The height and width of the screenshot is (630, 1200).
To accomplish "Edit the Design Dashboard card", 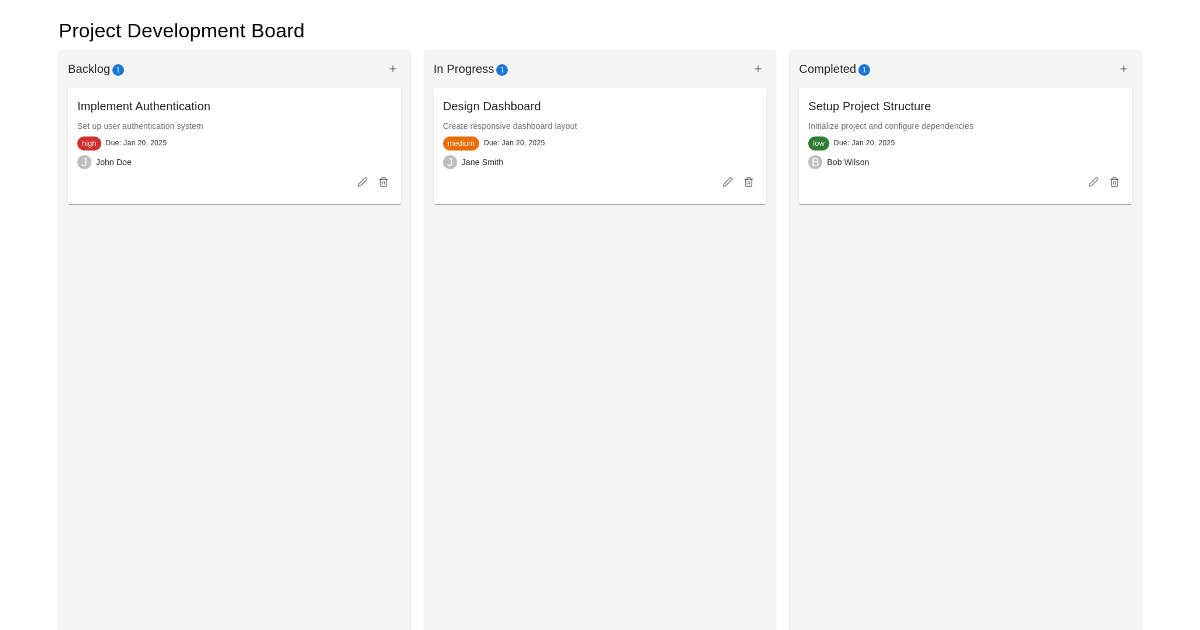I will click(727, 182).
